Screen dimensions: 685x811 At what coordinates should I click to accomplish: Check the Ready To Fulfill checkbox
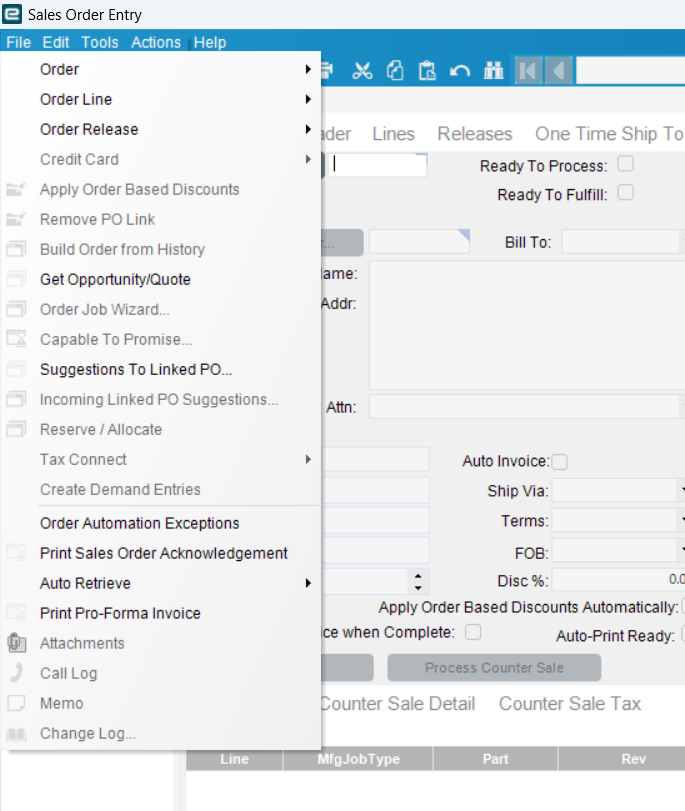point(626,194)
